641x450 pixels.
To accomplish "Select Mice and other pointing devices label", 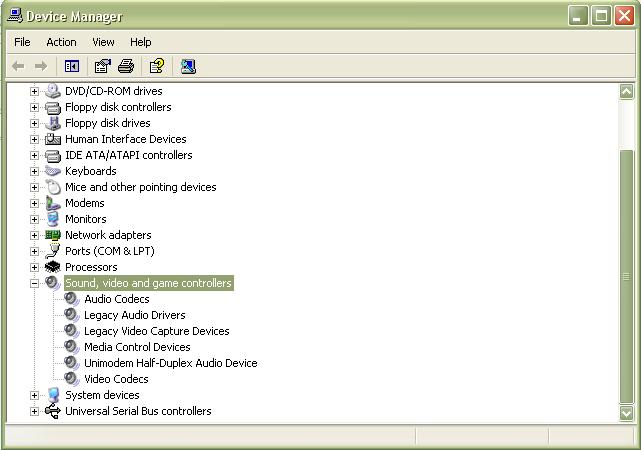I will [x=141, y=187].
